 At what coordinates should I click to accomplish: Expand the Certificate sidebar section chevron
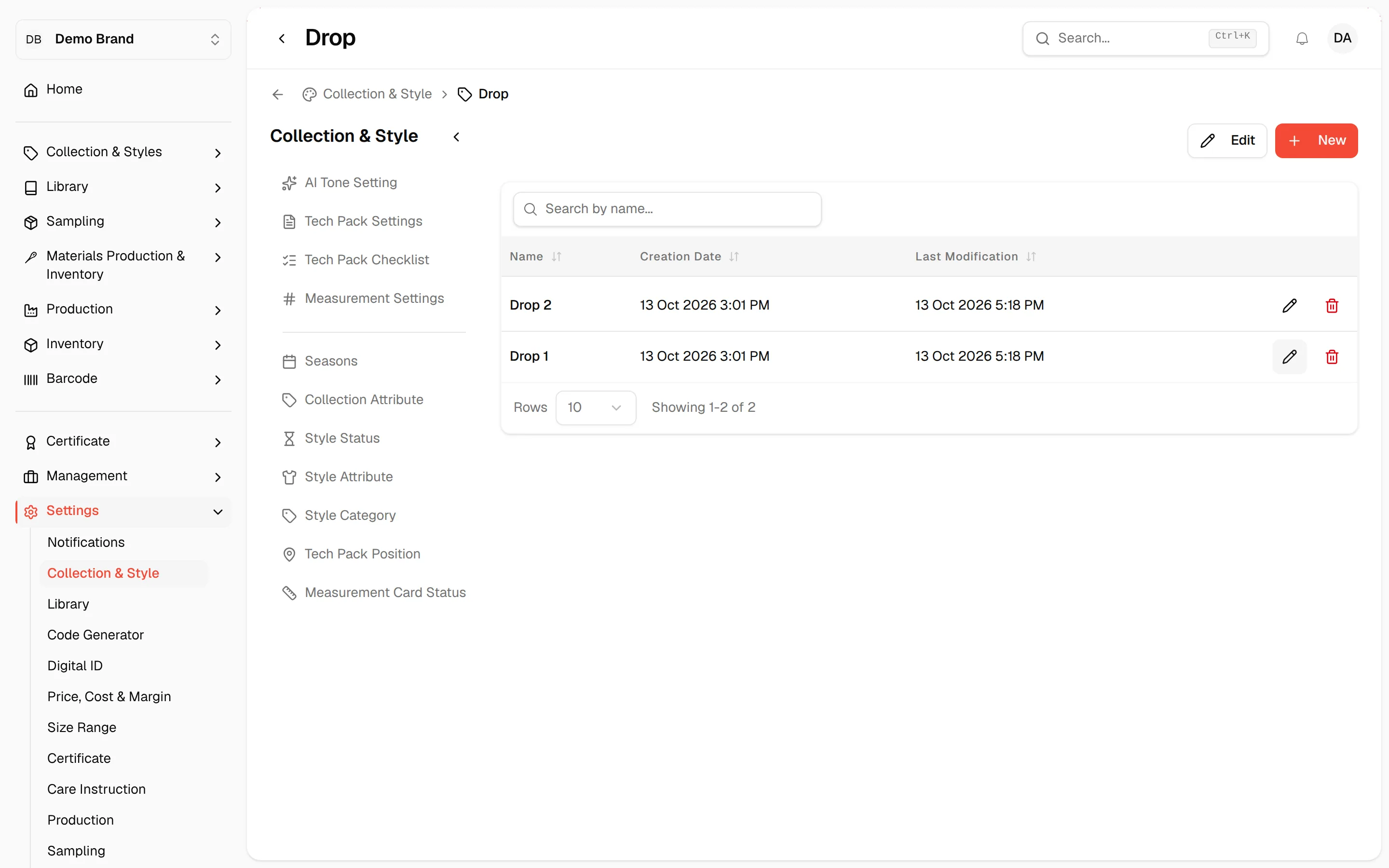(x=218, y=442)
